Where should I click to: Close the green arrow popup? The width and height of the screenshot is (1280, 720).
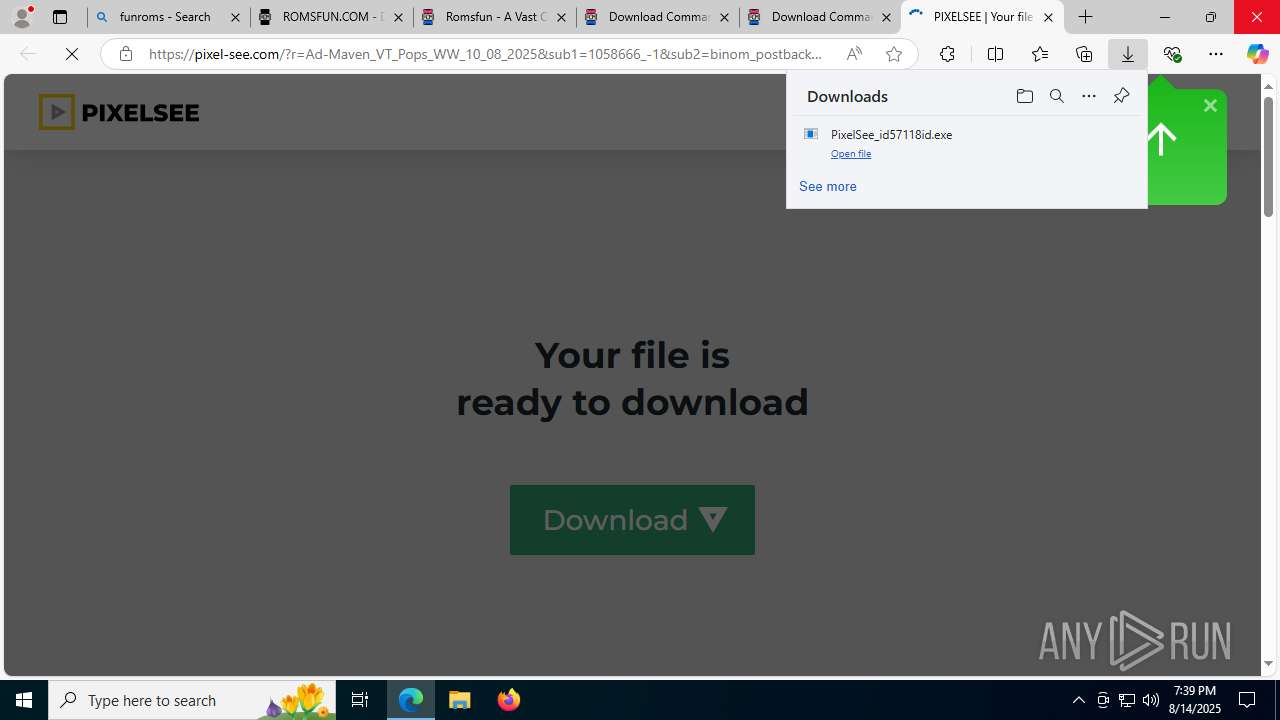[x=1210, y=106]
